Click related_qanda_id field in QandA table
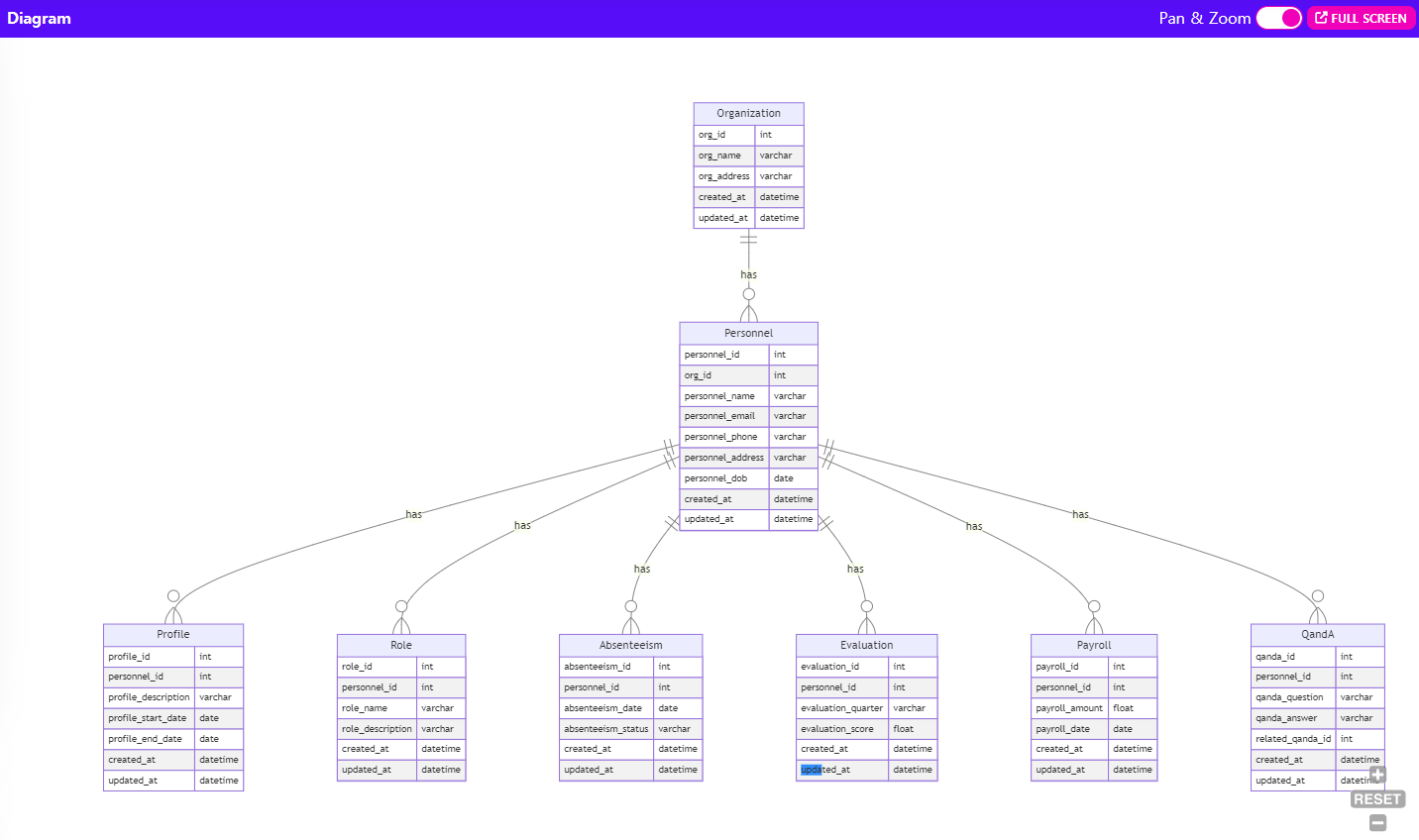The width and height of the screenshot is (1419, 840). [1293, 739]
